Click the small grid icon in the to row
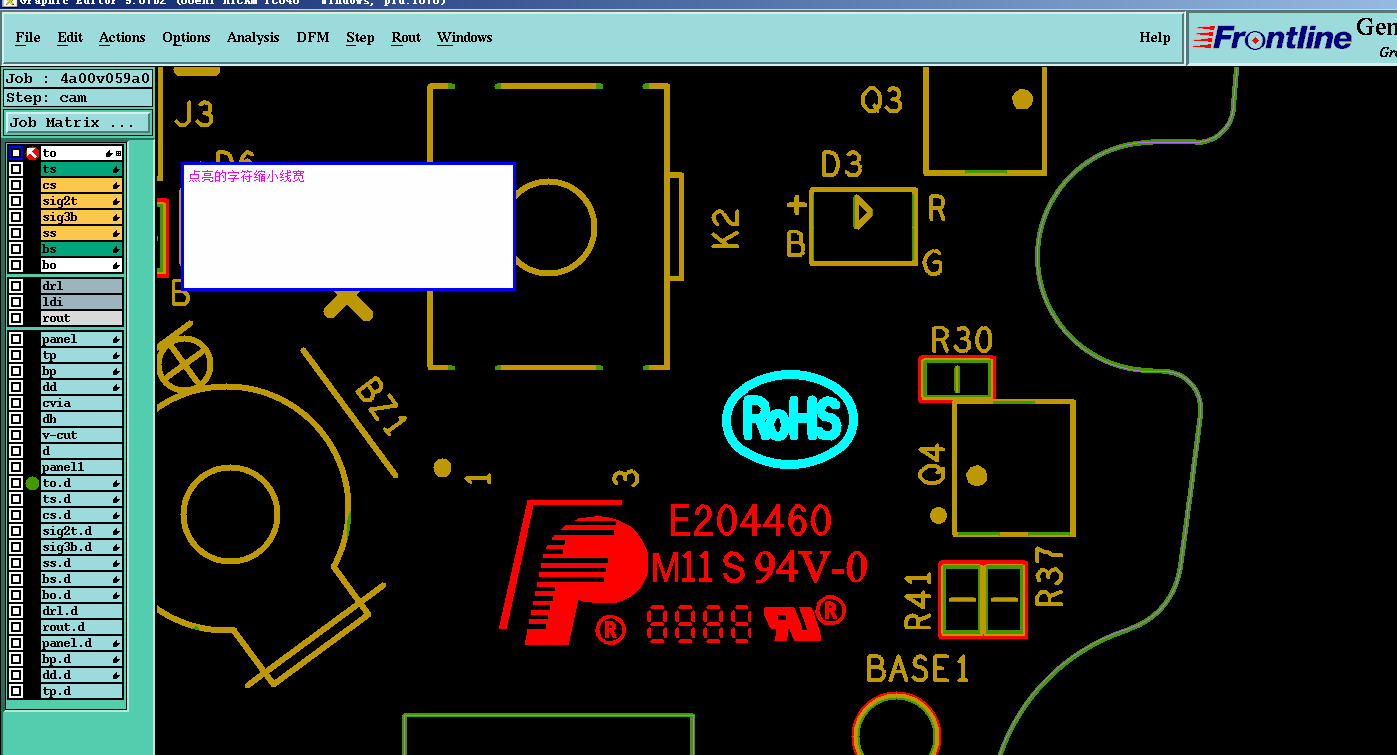 [x=118, y=153]
